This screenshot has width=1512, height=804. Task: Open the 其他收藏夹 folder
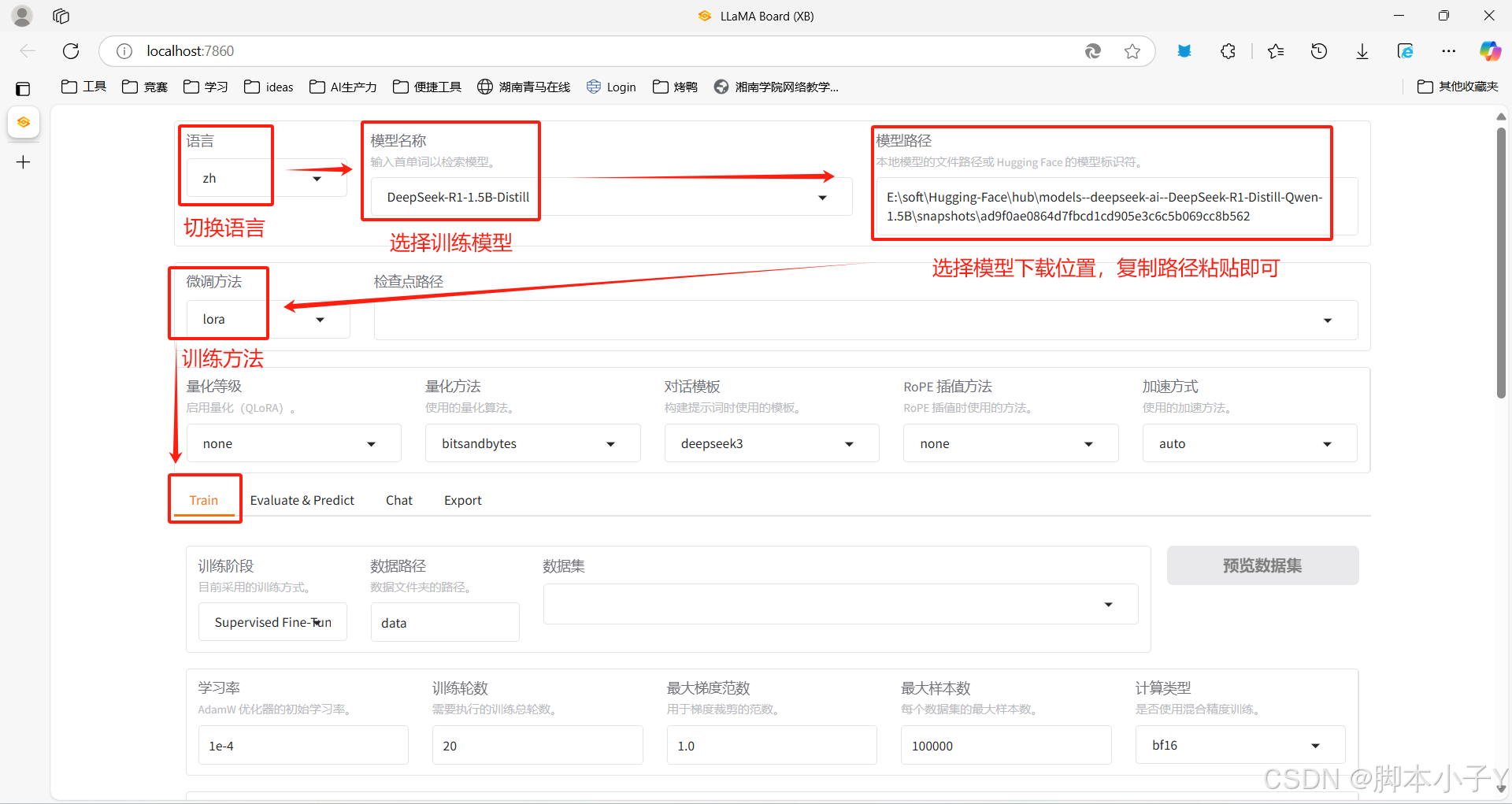pyautogui.click(x=1458, y=87)
